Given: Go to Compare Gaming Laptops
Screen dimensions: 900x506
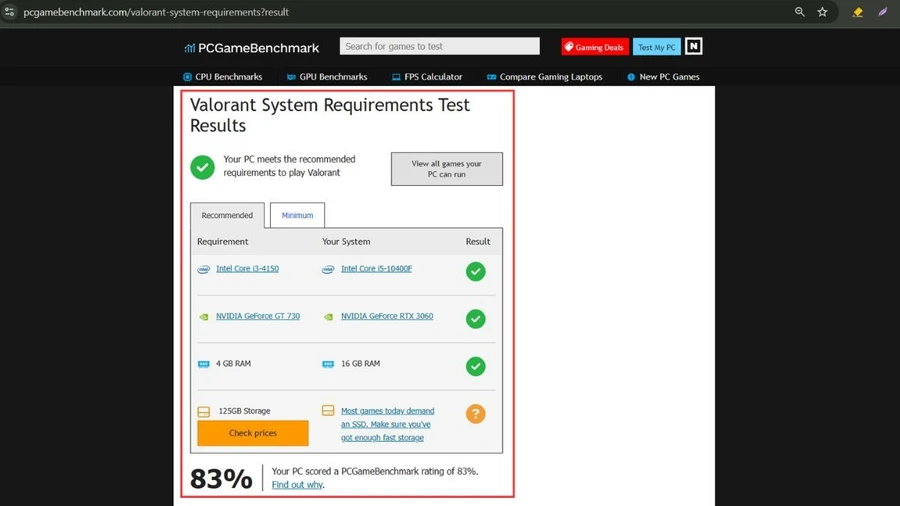Looking at the screenshot, I should tap(545, 77).
